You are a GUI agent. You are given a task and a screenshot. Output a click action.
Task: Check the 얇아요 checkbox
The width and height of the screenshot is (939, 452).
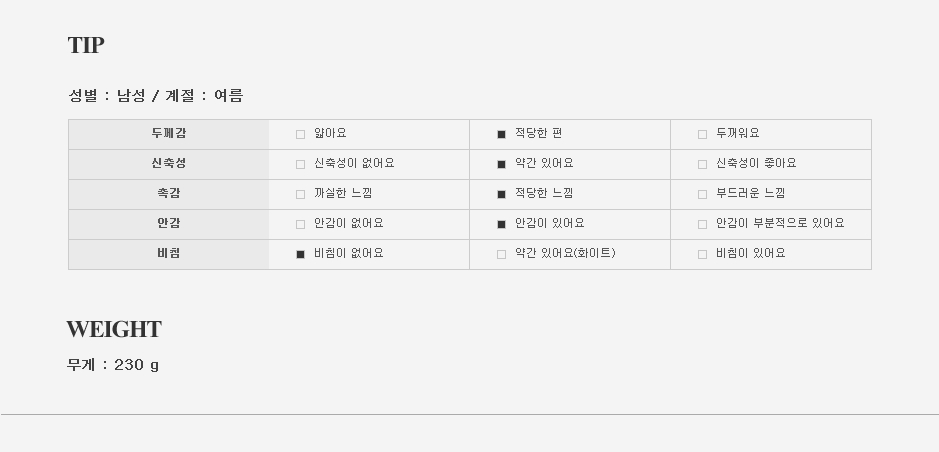(x=300, y=134)
